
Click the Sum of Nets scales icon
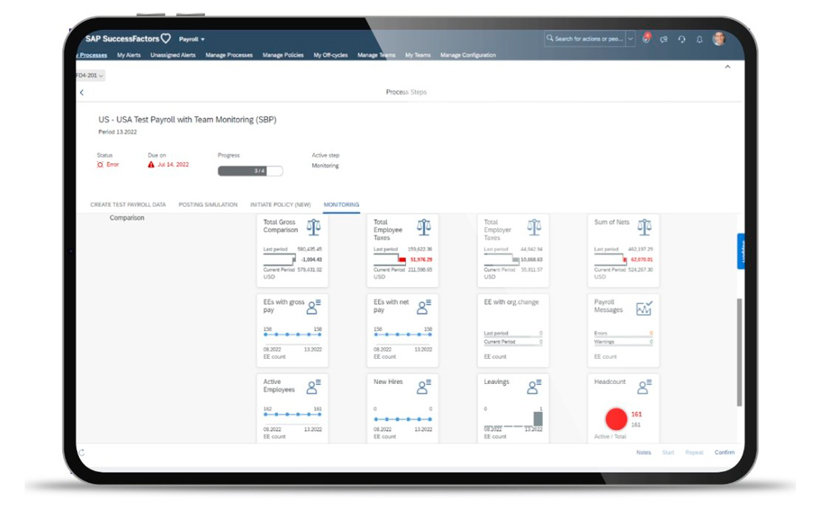[x=644, y=228]
